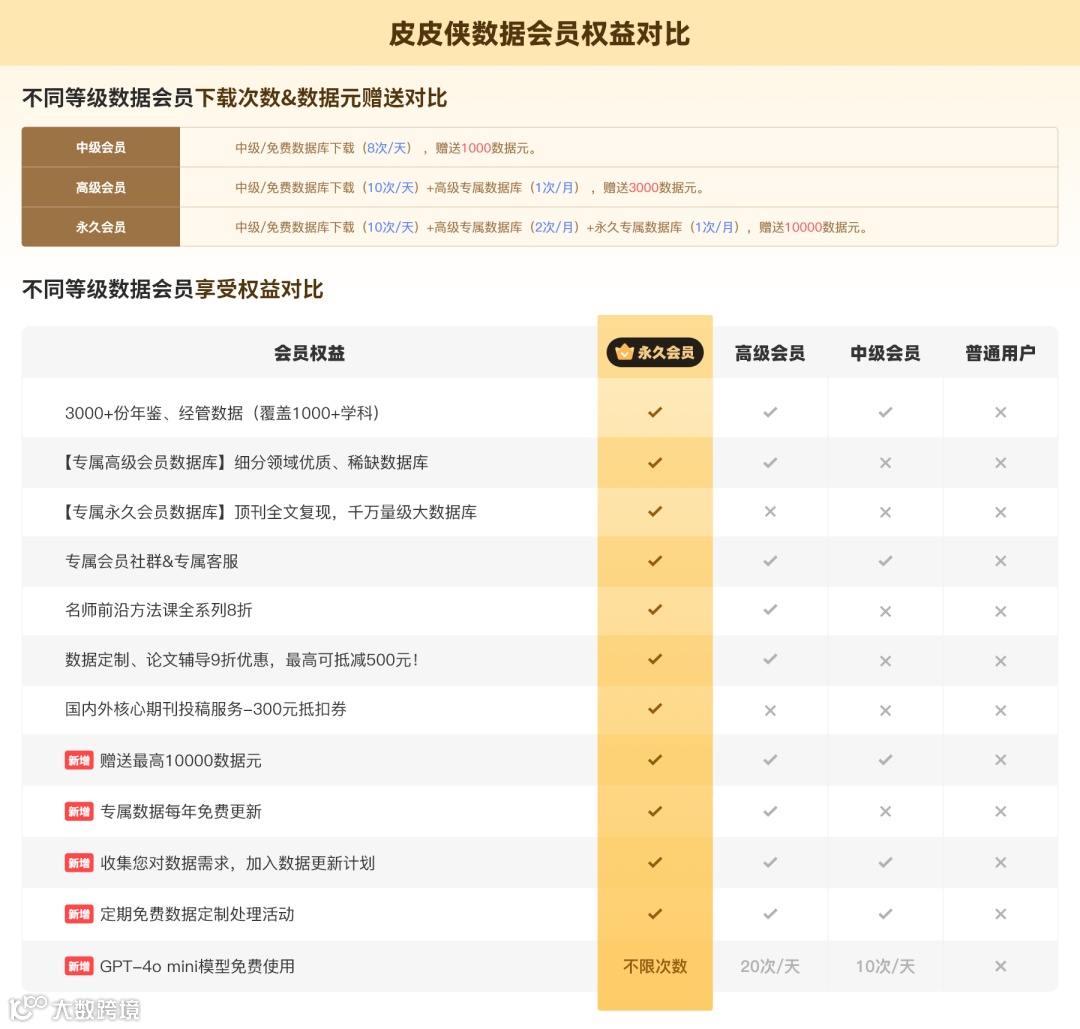
Task: Click 中级会员 checkmark for 专属会员社群 row
Action: [x=885, y=561]
